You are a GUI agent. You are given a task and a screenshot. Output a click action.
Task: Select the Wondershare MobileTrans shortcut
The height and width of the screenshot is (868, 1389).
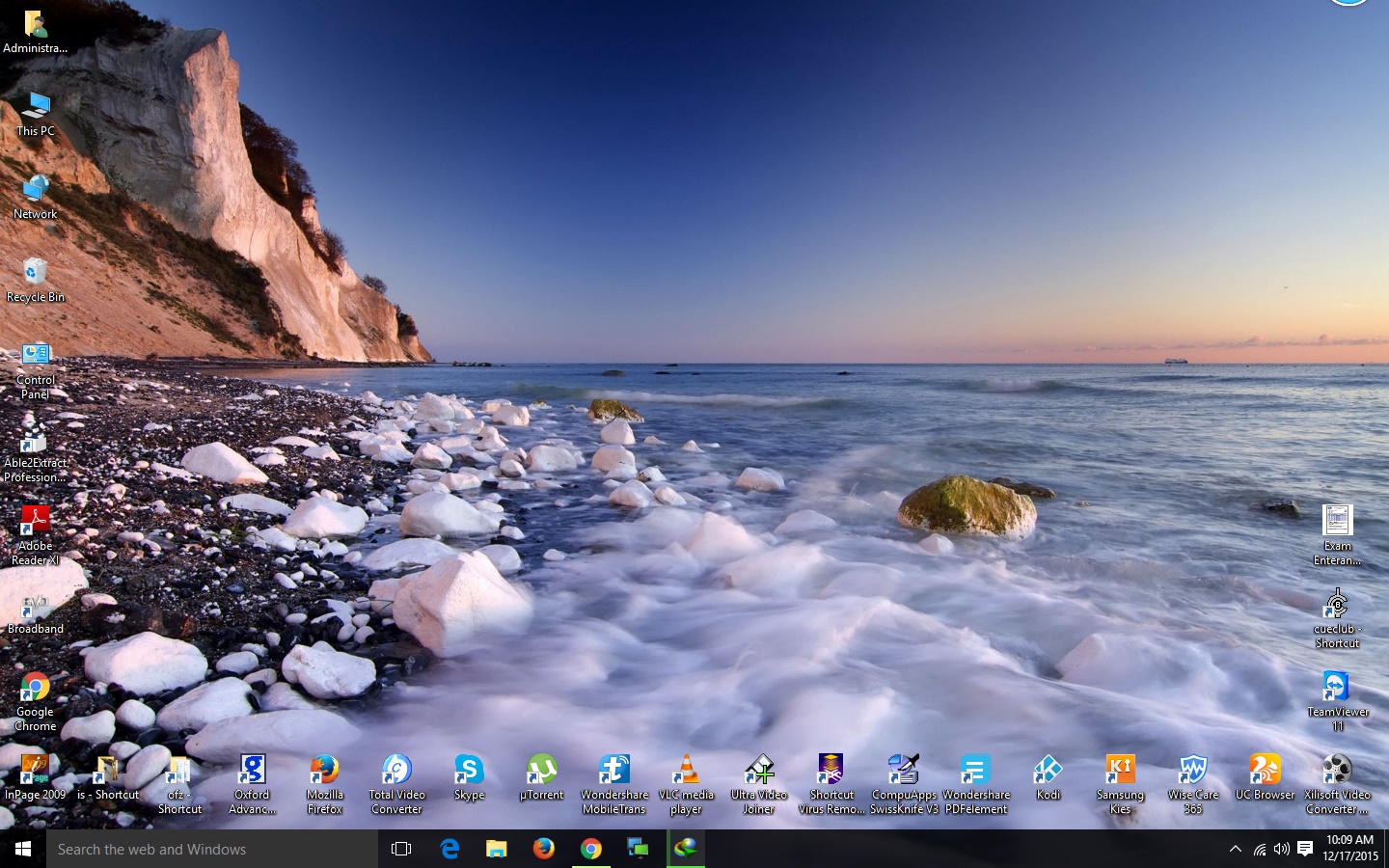point(613,786)
